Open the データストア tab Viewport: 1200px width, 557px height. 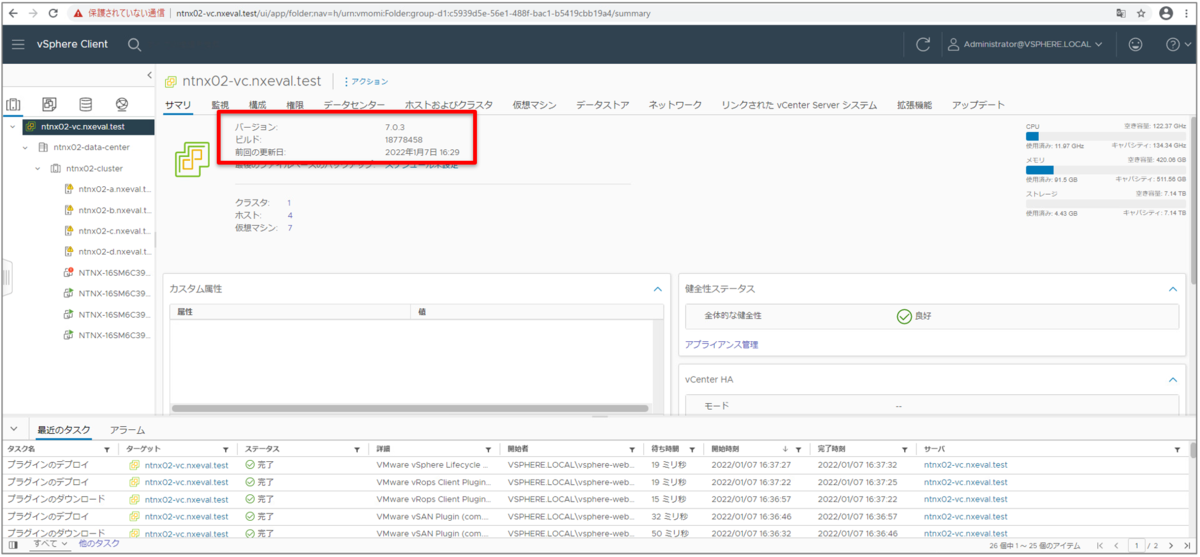click(603, 105)
